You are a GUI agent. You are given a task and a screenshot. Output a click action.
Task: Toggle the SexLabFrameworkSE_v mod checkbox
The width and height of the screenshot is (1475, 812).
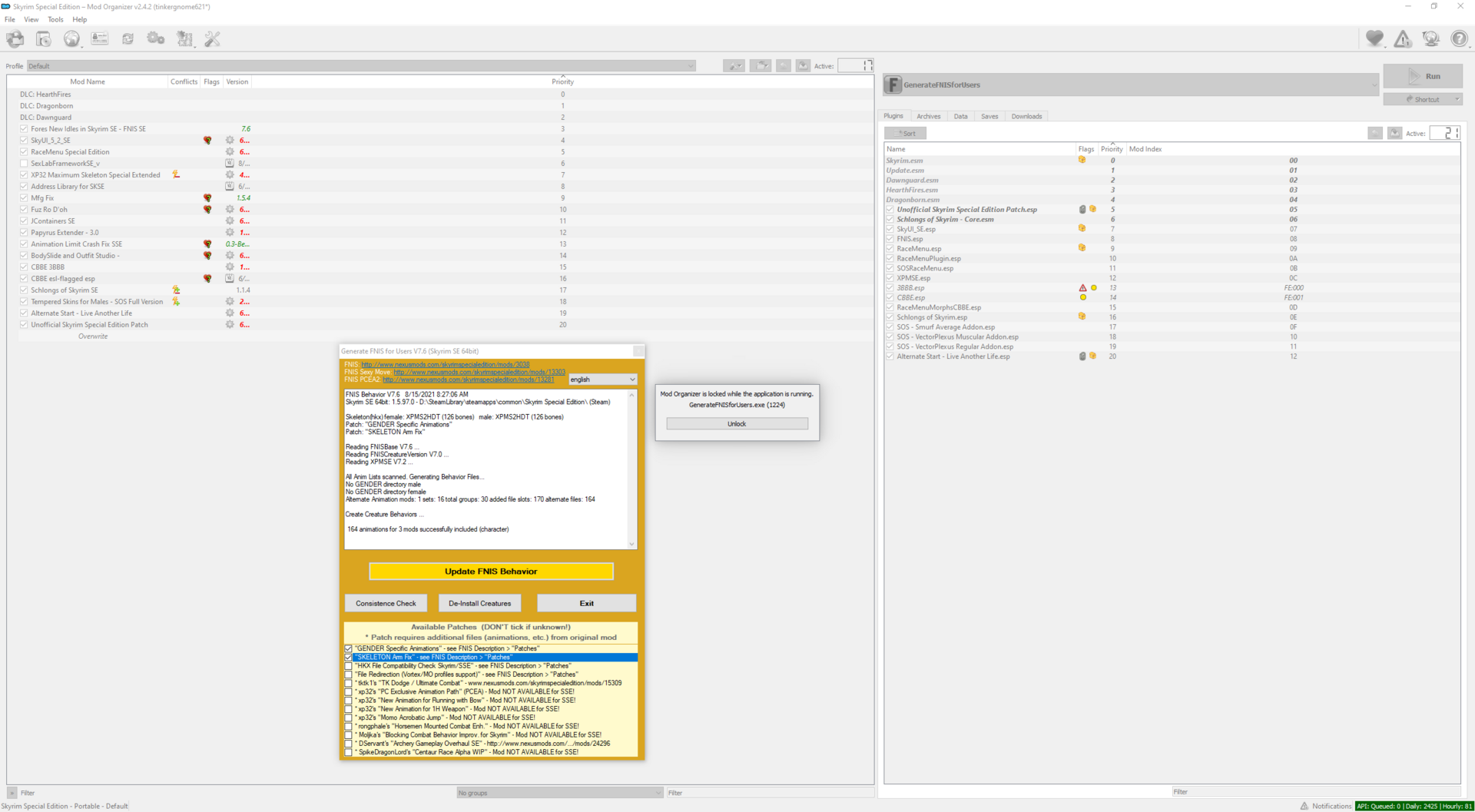[24, 164]
